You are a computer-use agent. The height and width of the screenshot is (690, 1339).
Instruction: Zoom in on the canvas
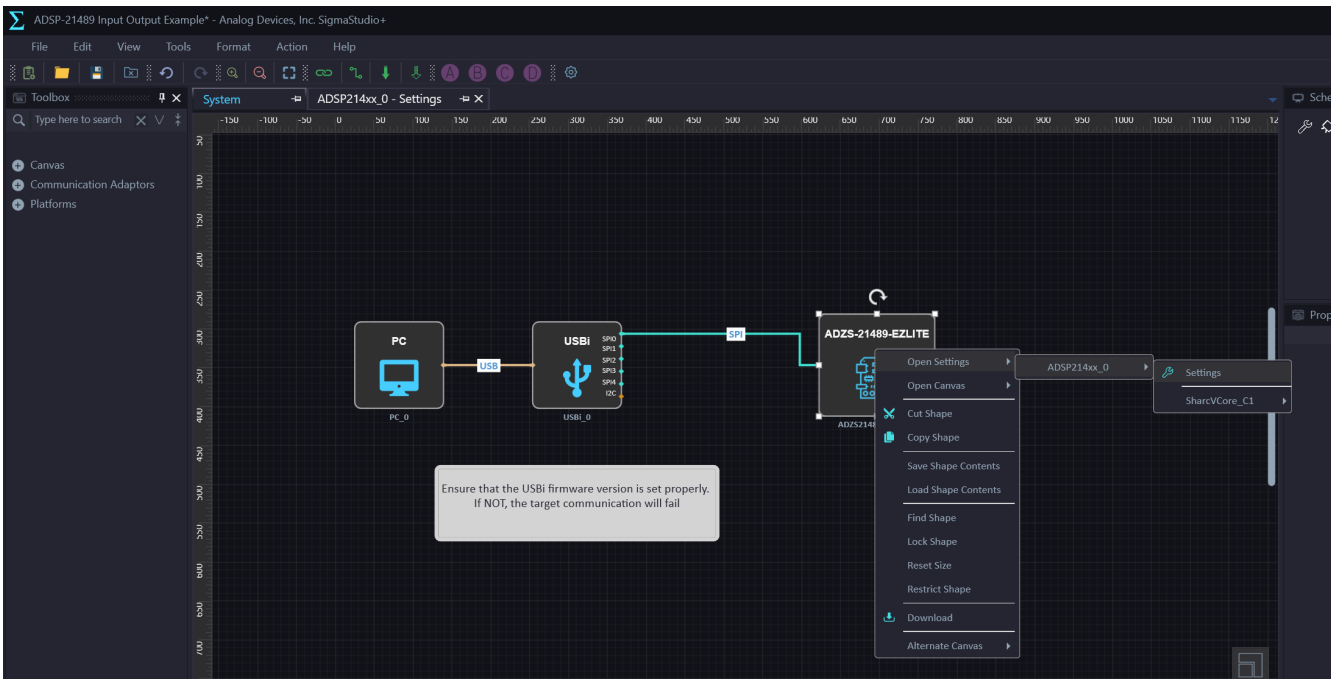232,73
